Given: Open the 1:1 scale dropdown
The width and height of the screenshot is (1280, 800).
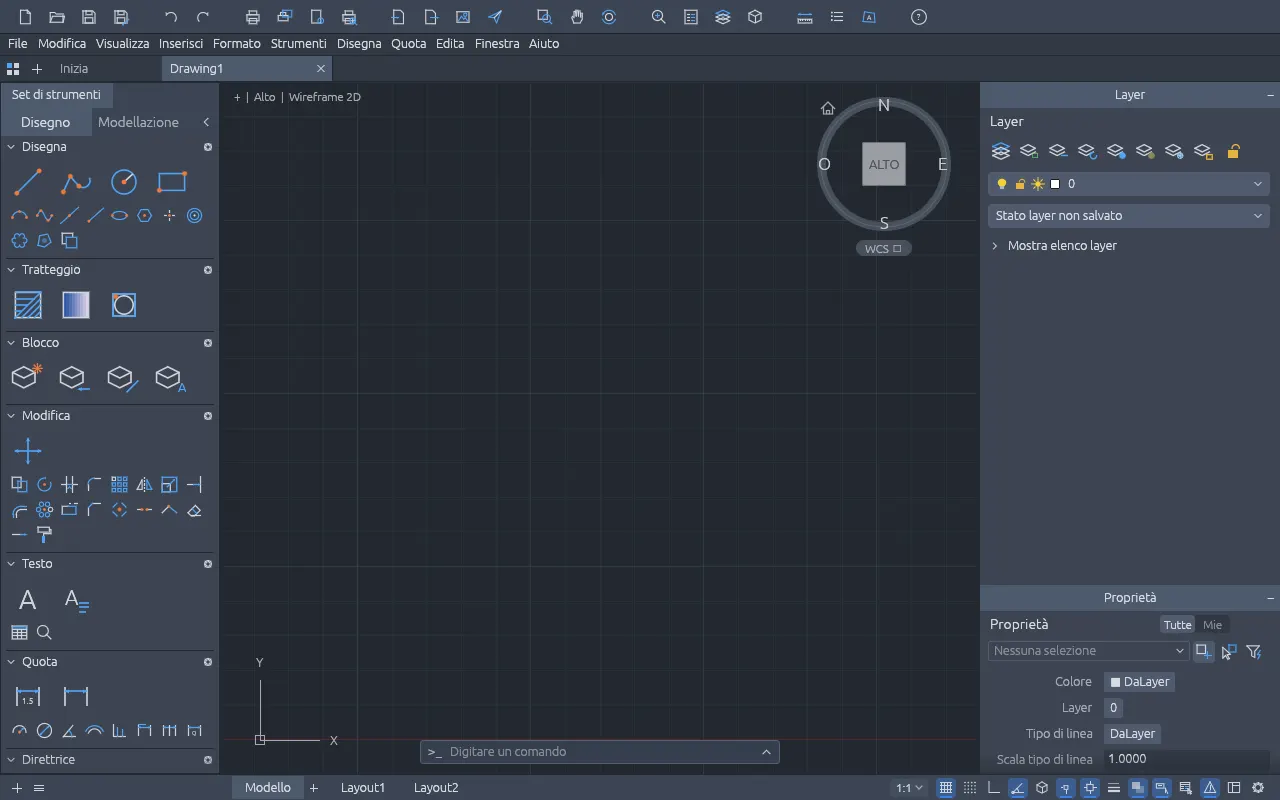Looking at the screenshot, I should (x=910, y=788).
